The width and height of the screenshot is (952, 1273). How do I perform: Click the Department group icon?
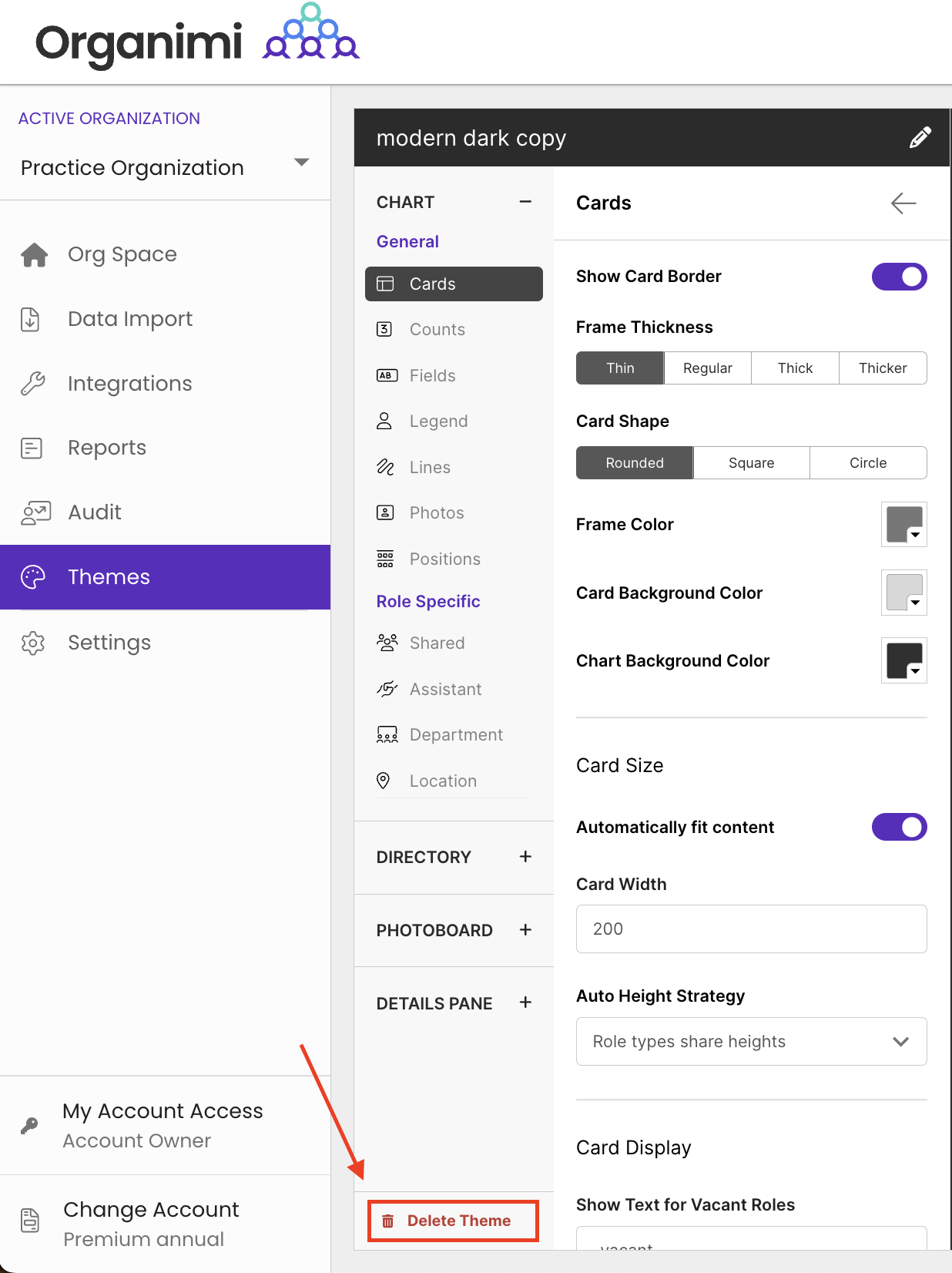(387, 735)
